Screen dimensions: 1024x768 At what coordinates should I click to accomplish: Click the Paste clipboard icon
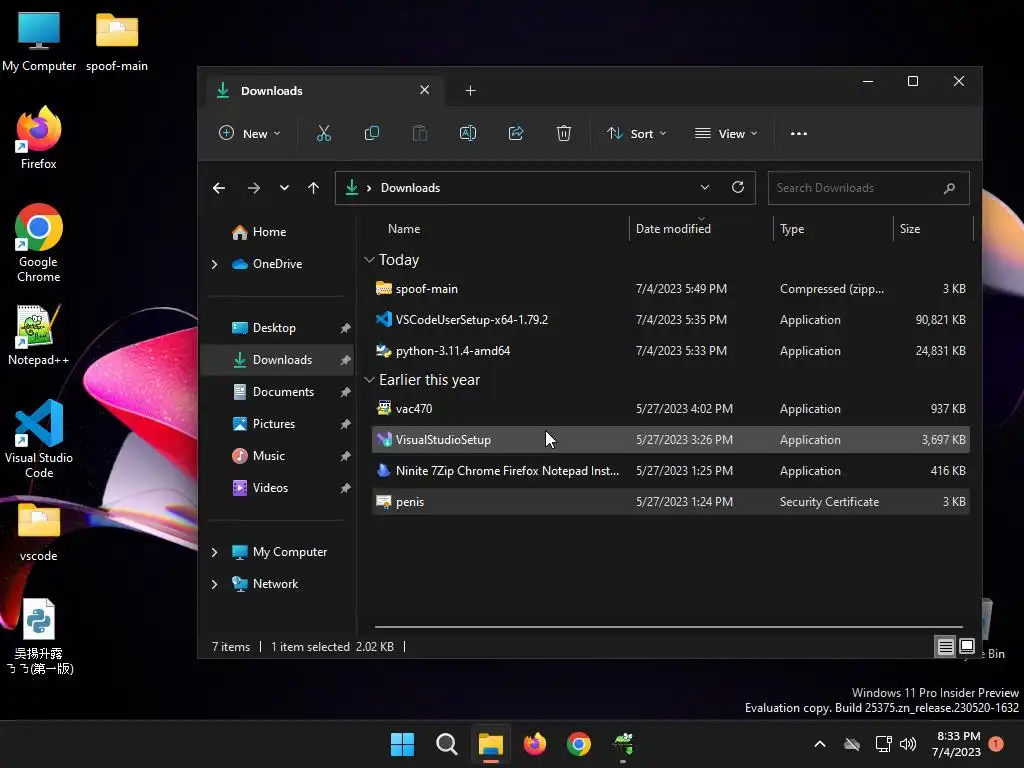(420, 133)
